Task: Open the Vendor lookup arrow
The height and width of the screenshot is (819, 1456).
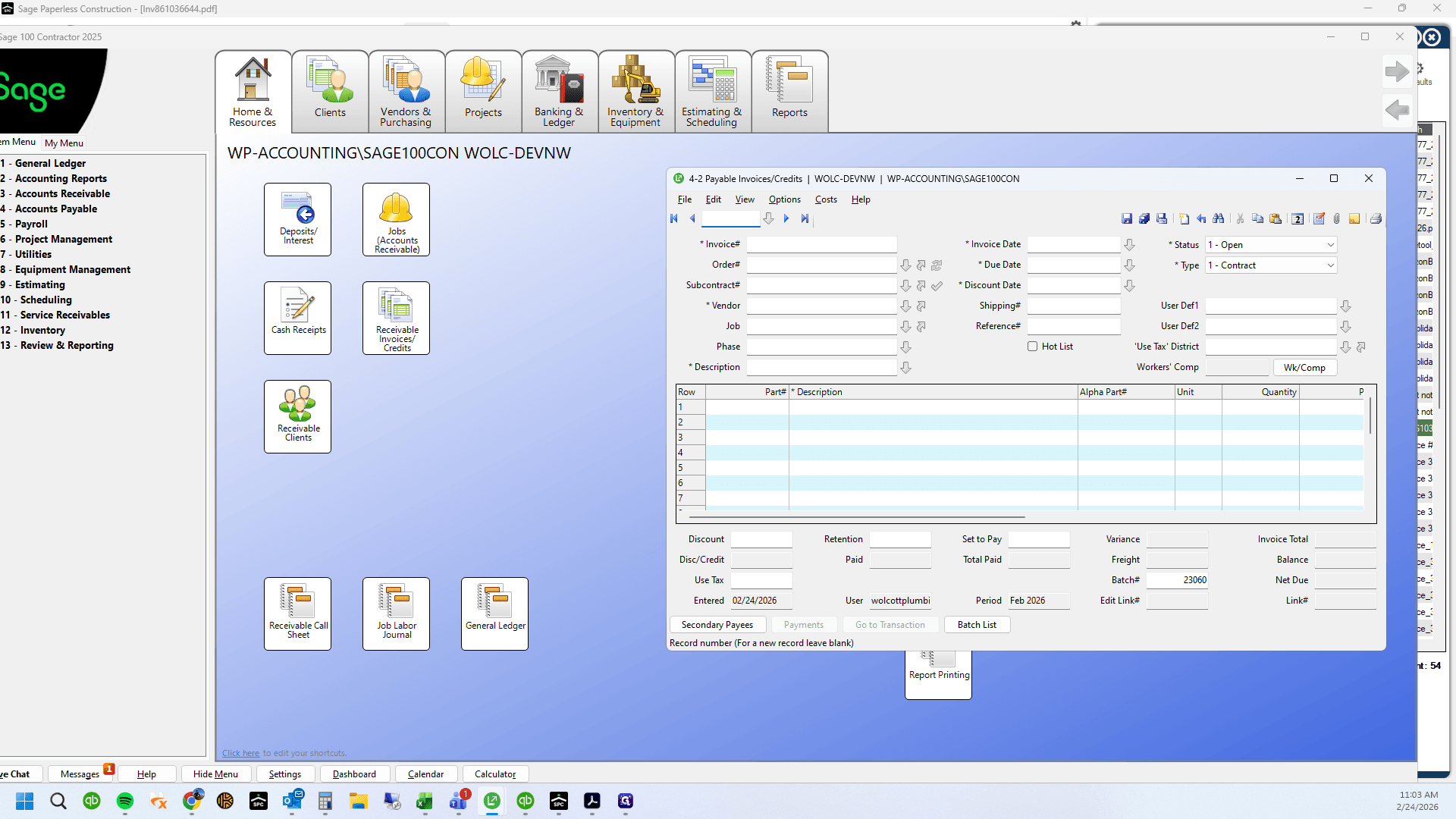Action: (x=905, y=306)
